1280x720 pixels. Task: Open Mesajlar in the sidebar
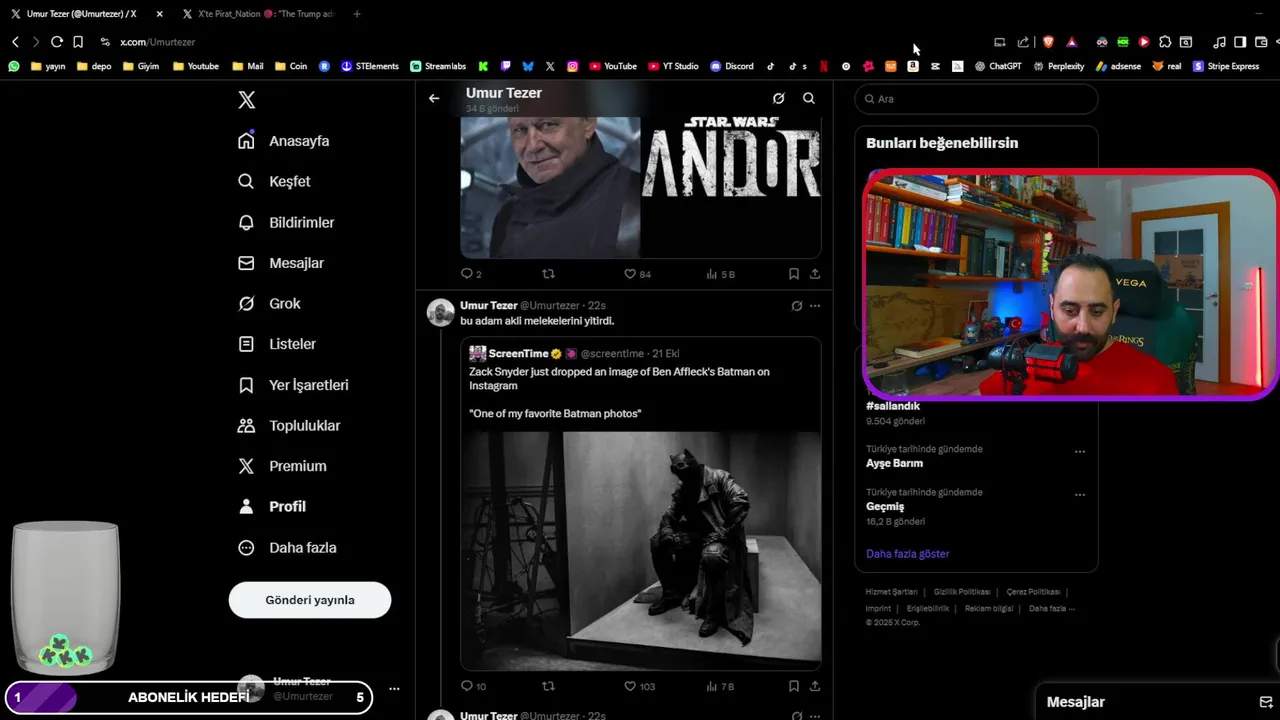point(281,263)
